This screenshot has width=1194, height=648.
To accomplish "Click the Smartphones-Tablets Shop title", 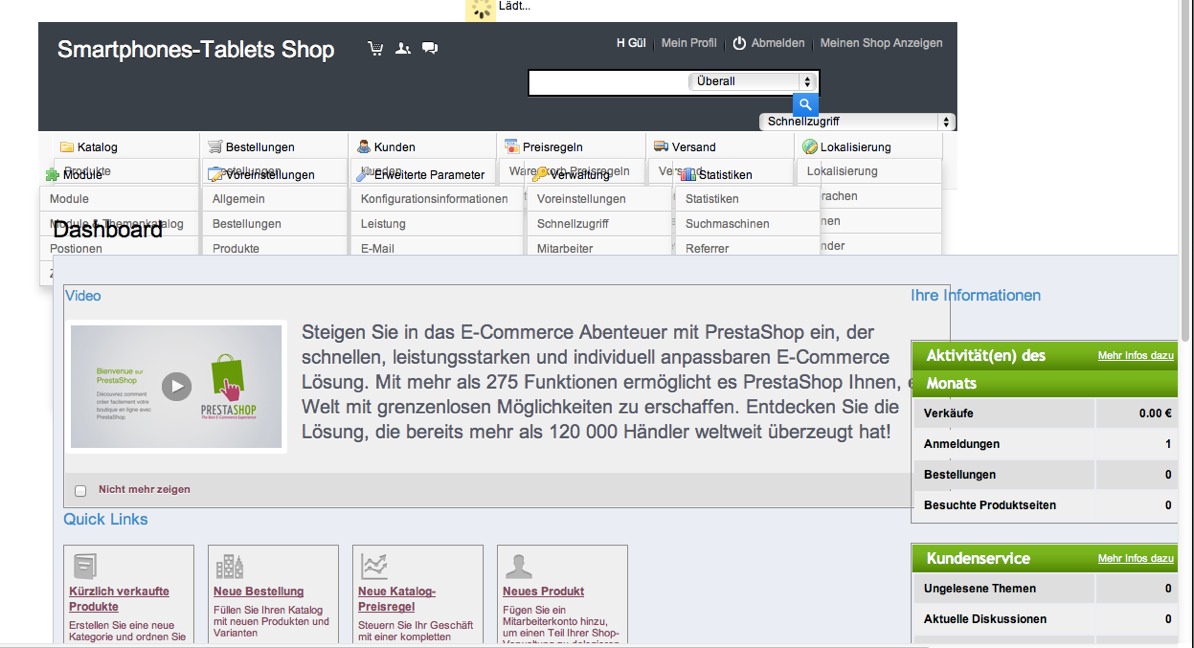I will [x=196, y=49].
